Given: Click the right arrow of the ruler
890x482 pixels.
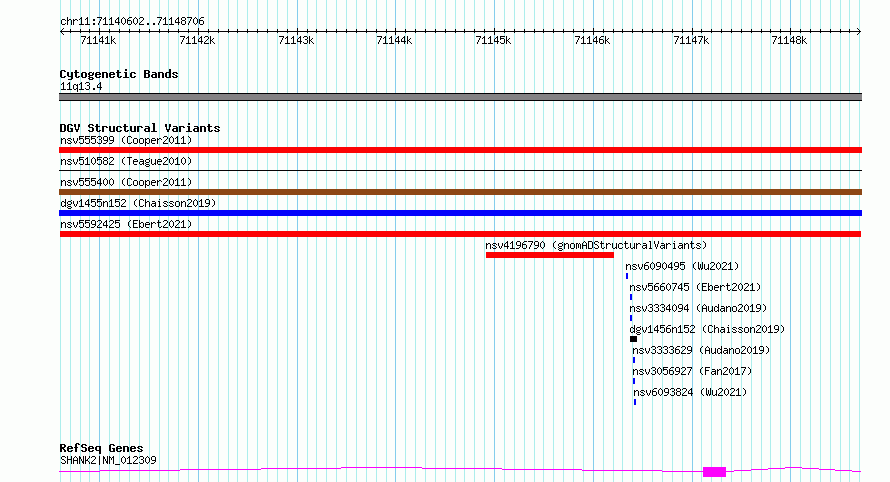Looking at the screenshot, I should click(859, 32).
